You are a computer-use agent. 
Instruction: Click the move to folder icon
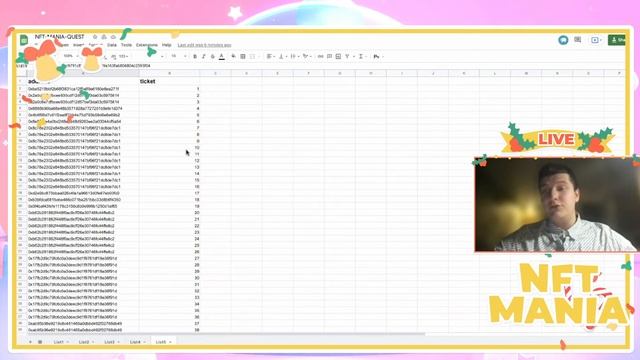pyautogui.click(x=104, y=37)
